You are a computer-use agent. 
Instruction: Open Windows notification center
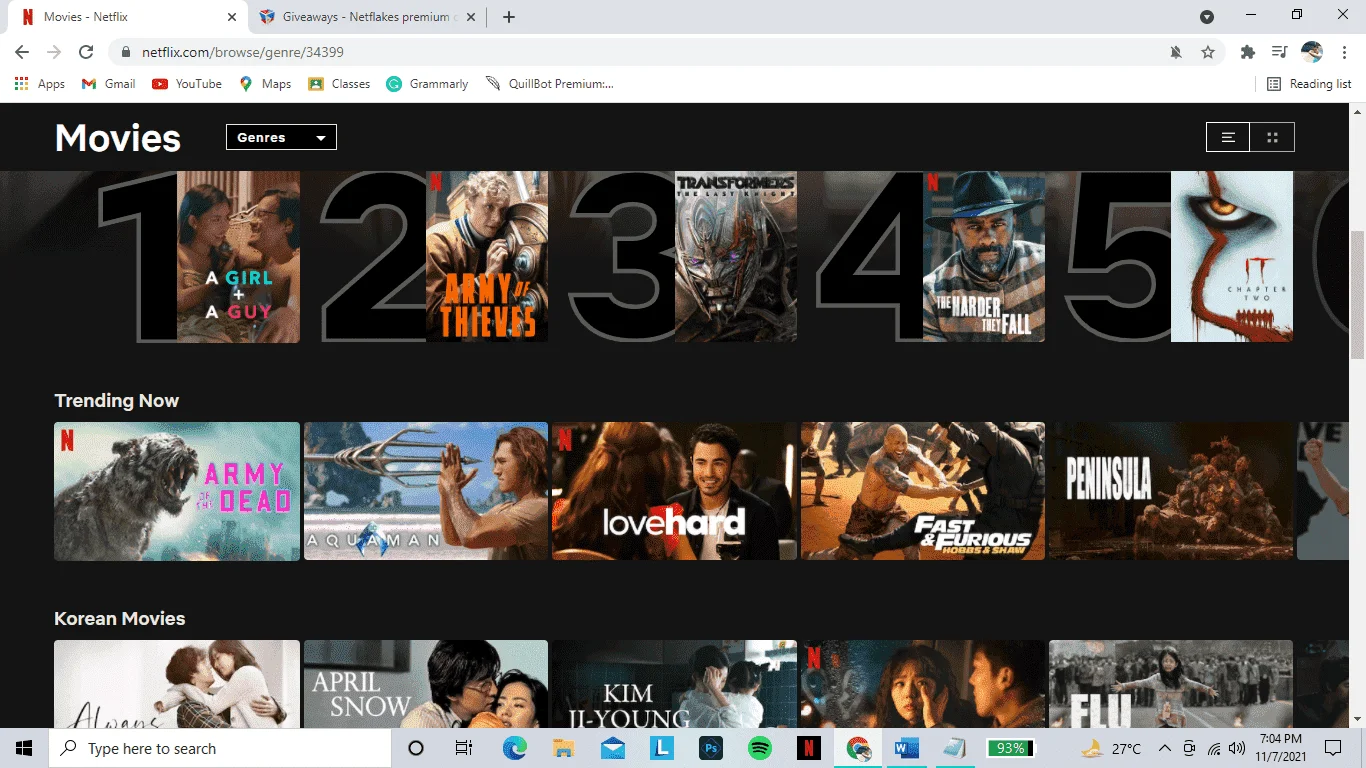pyautogui.click(x=1333, y=748)
